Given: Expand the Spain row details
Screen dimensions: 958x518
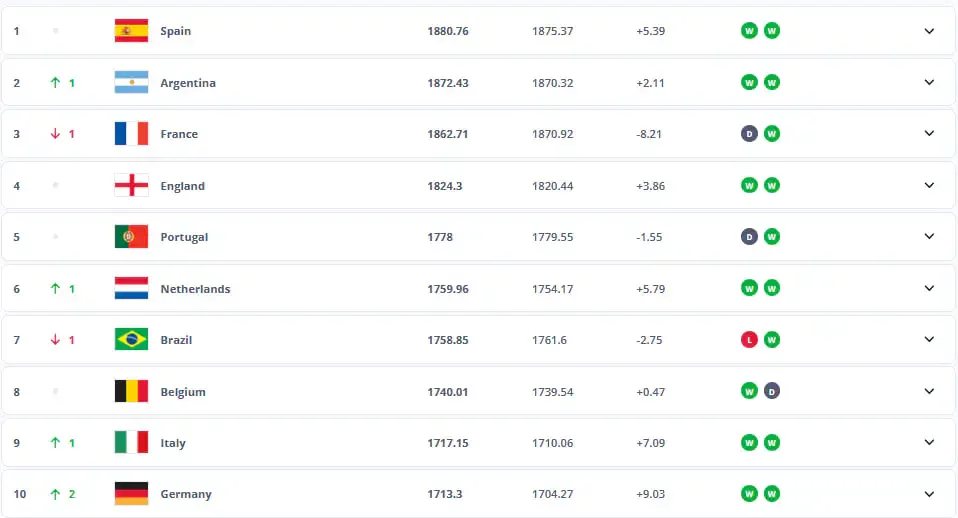Looking at the screenshot, I should pyautogui.click(x=929, y=31).
